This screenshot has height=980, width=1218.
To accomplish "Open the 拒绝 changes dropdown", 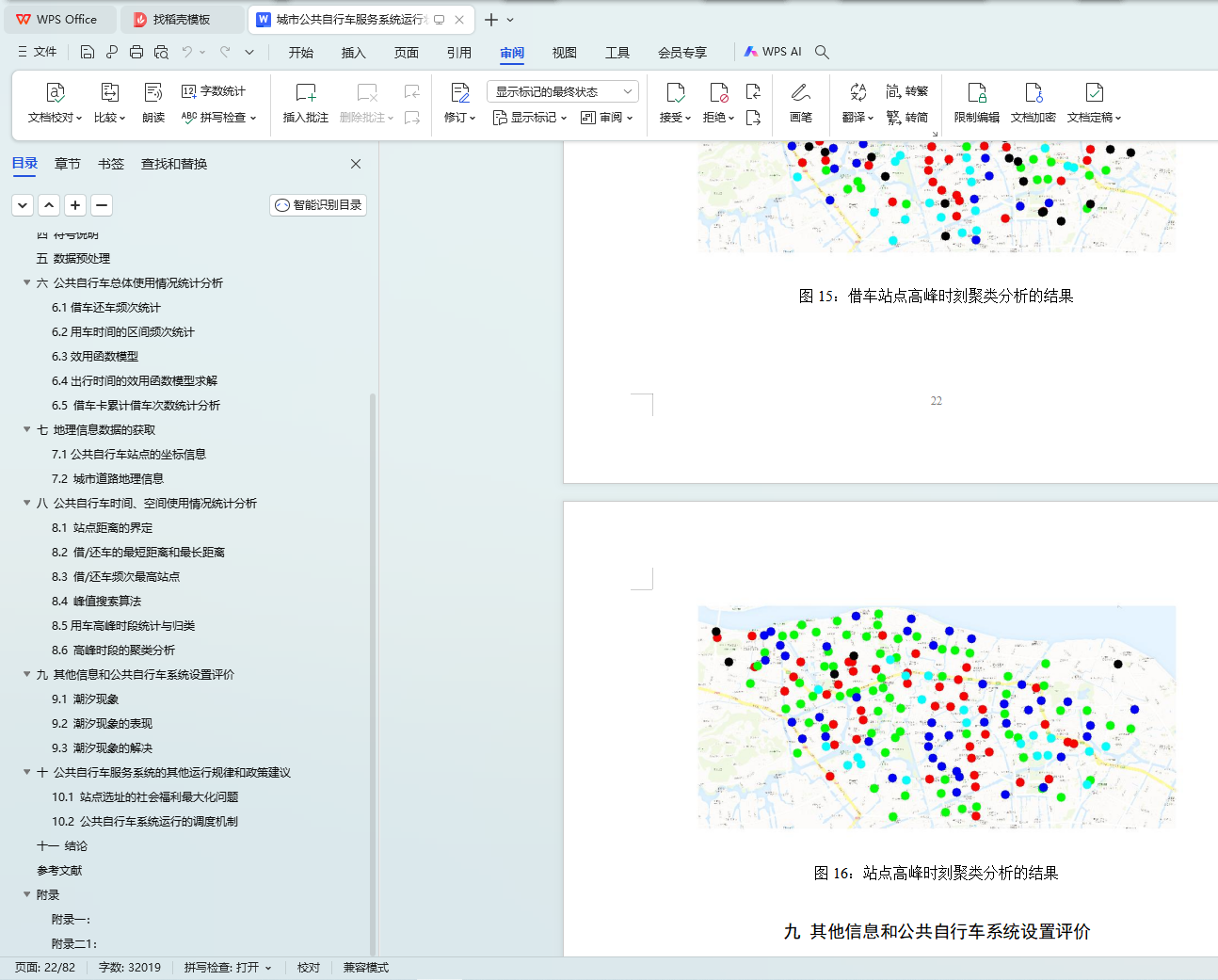I will [718, 118].
